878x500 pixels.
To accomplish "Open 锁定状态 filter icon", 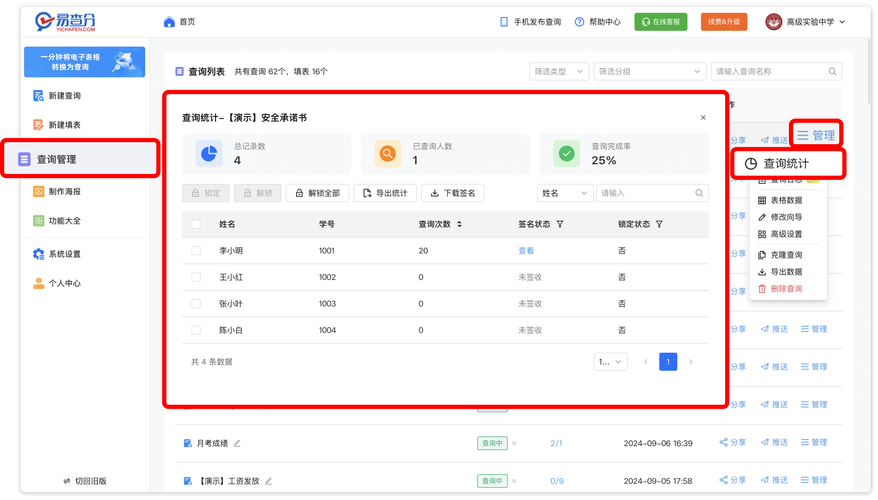I will coord(659,224).
